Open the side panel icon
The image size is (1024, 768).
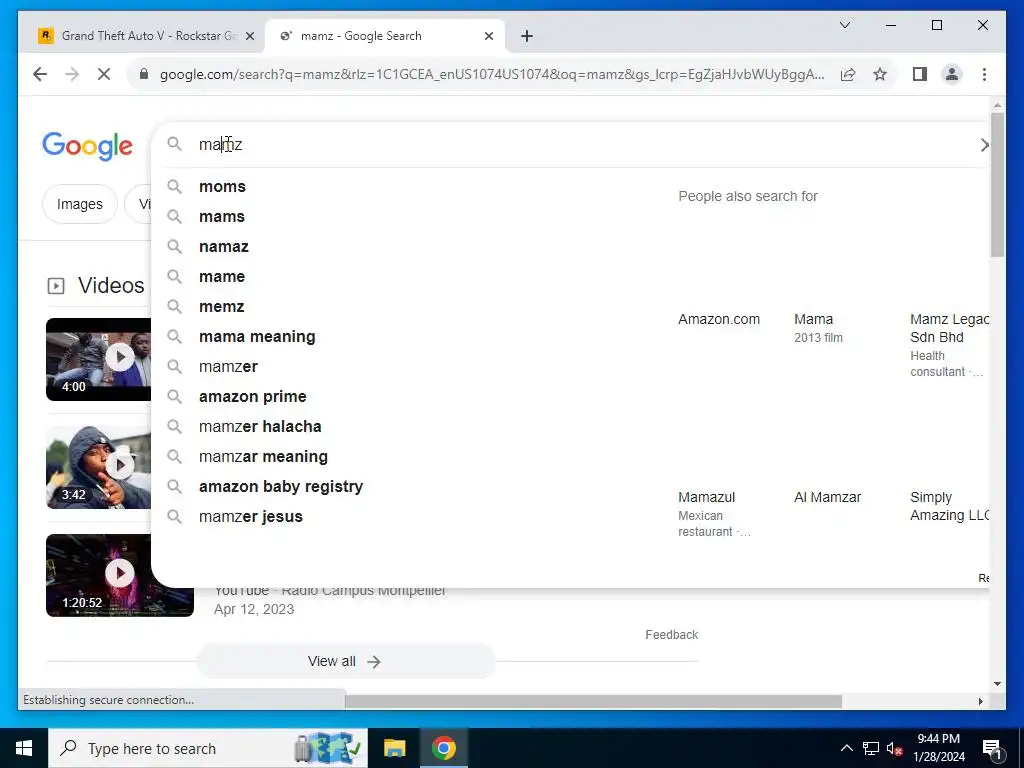click(x=920, y=74)
